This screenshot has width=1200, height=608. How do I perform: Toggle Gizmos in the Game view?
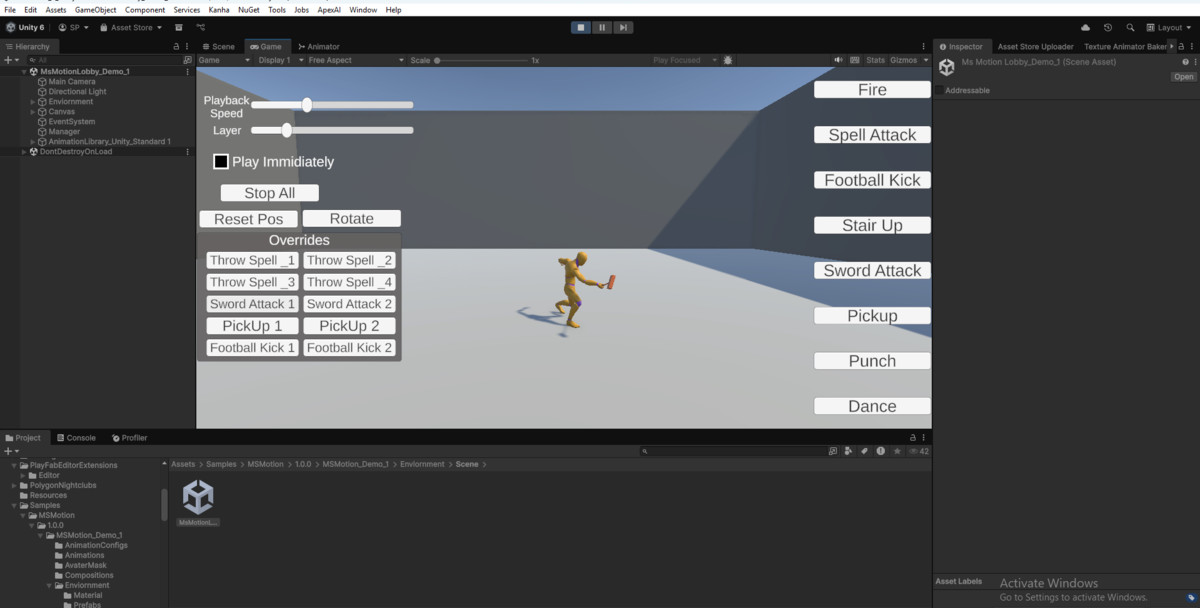click(903, 60)
